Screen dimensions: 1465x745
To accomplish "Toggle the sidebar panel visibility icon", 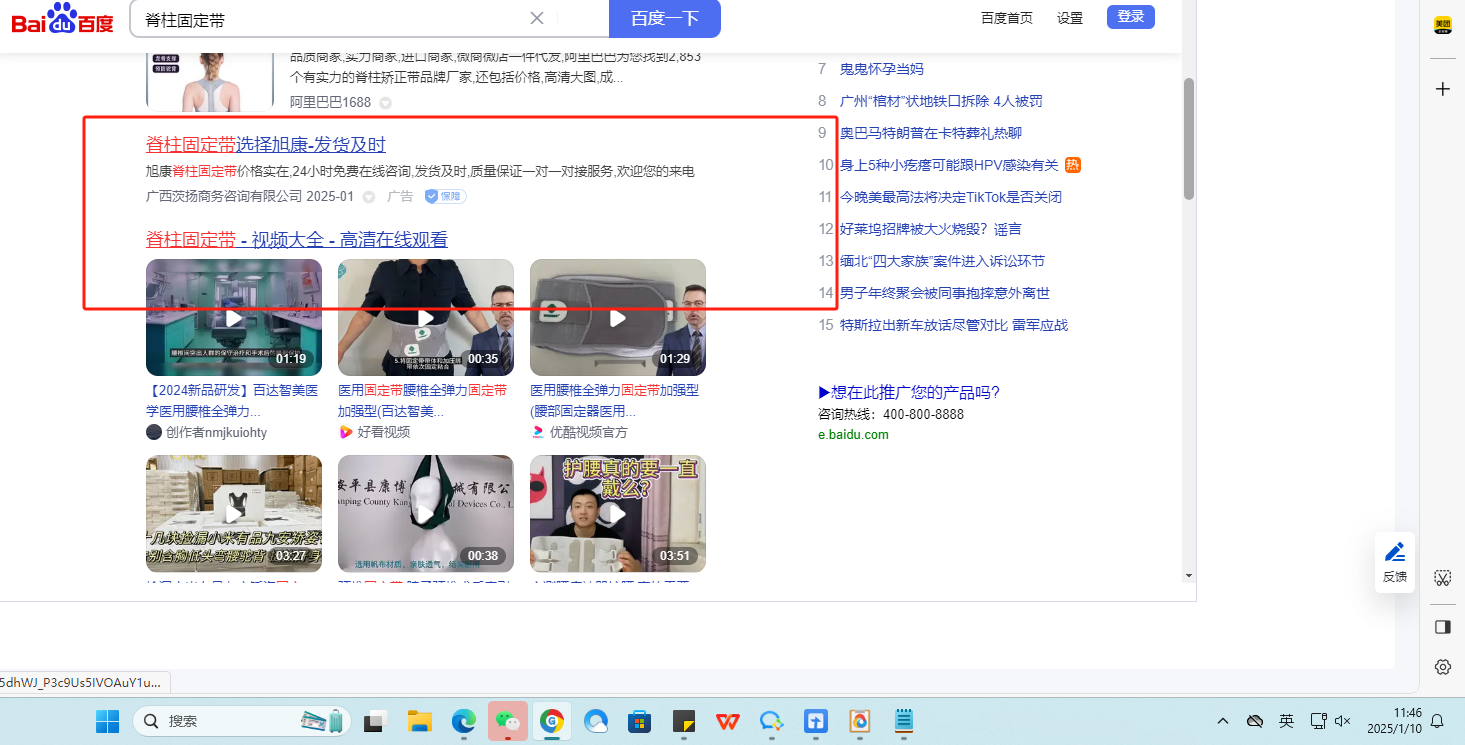I will [1442, 626].
